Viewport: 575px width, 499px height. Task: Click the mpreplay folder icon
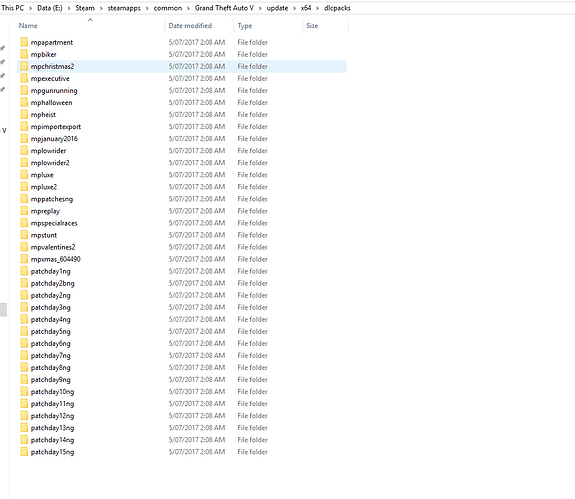tap(24, 211)
